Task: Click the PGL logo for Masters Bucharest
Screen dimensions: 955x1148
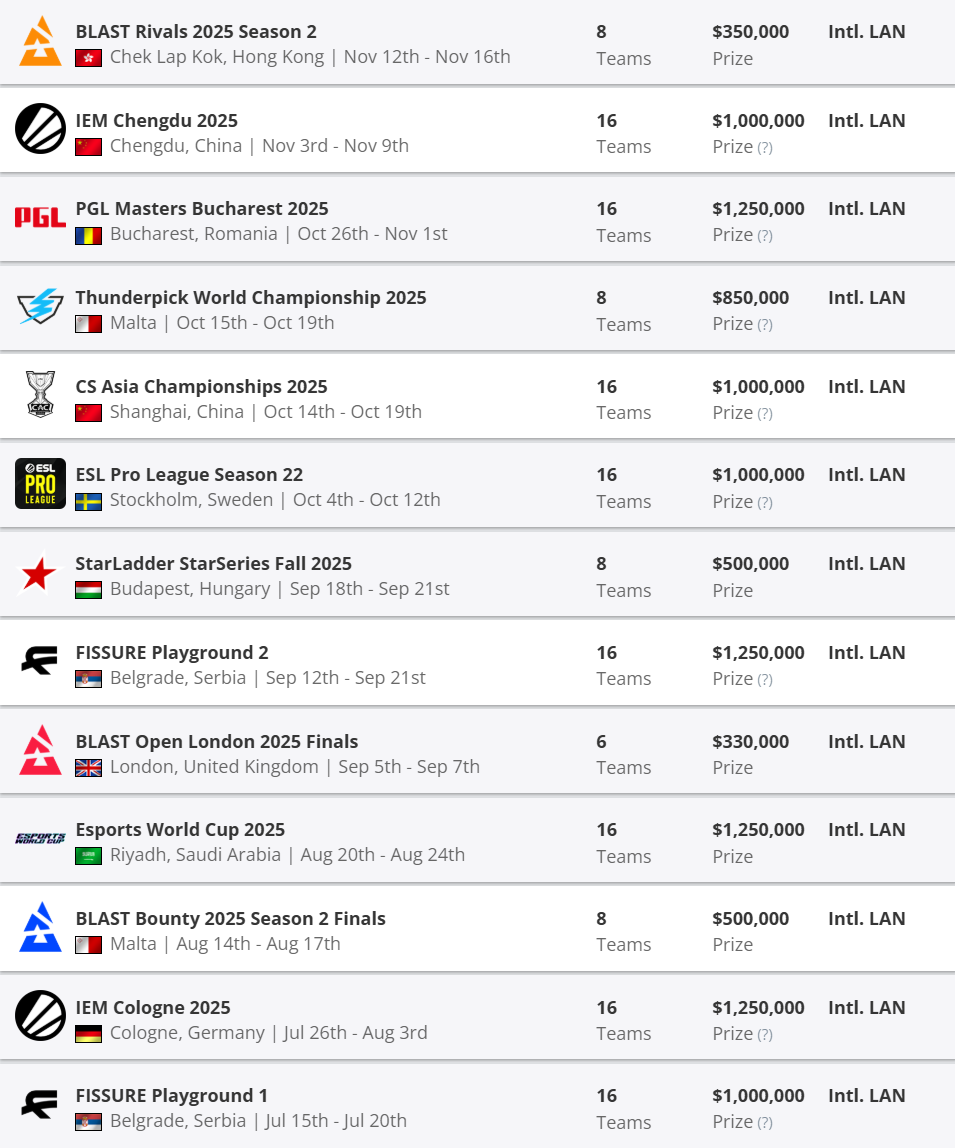Action: [40, 217]
